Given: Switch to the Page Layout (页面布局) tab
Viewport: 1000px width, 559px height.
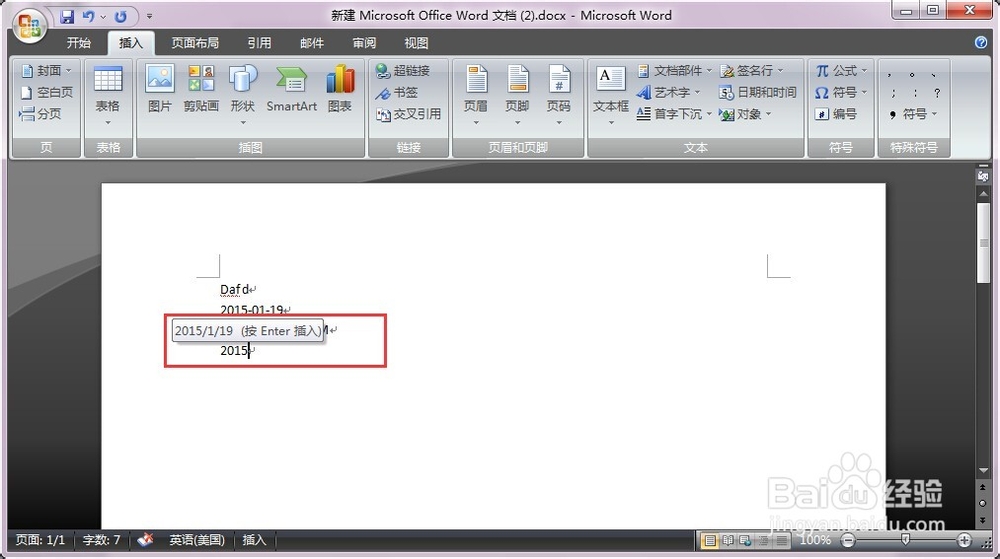Looking at the screenshot, I should [x=195, y=43].
